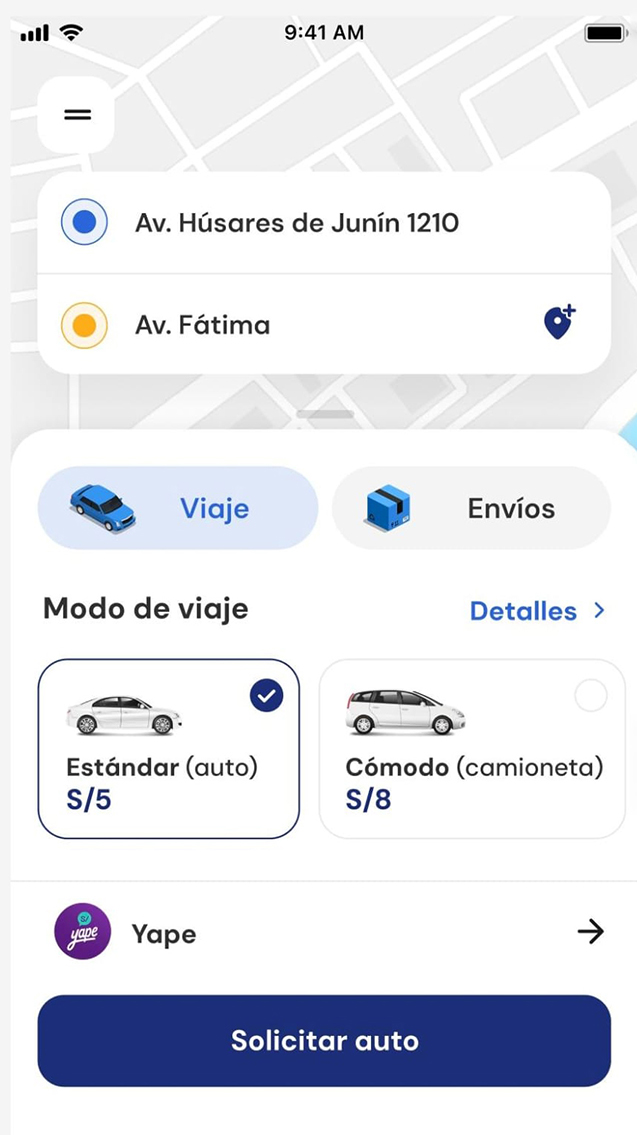The width and height of the screenshot is (637, 1135).
Task: Expand Detalles chevron arrow
Action: 599,611
